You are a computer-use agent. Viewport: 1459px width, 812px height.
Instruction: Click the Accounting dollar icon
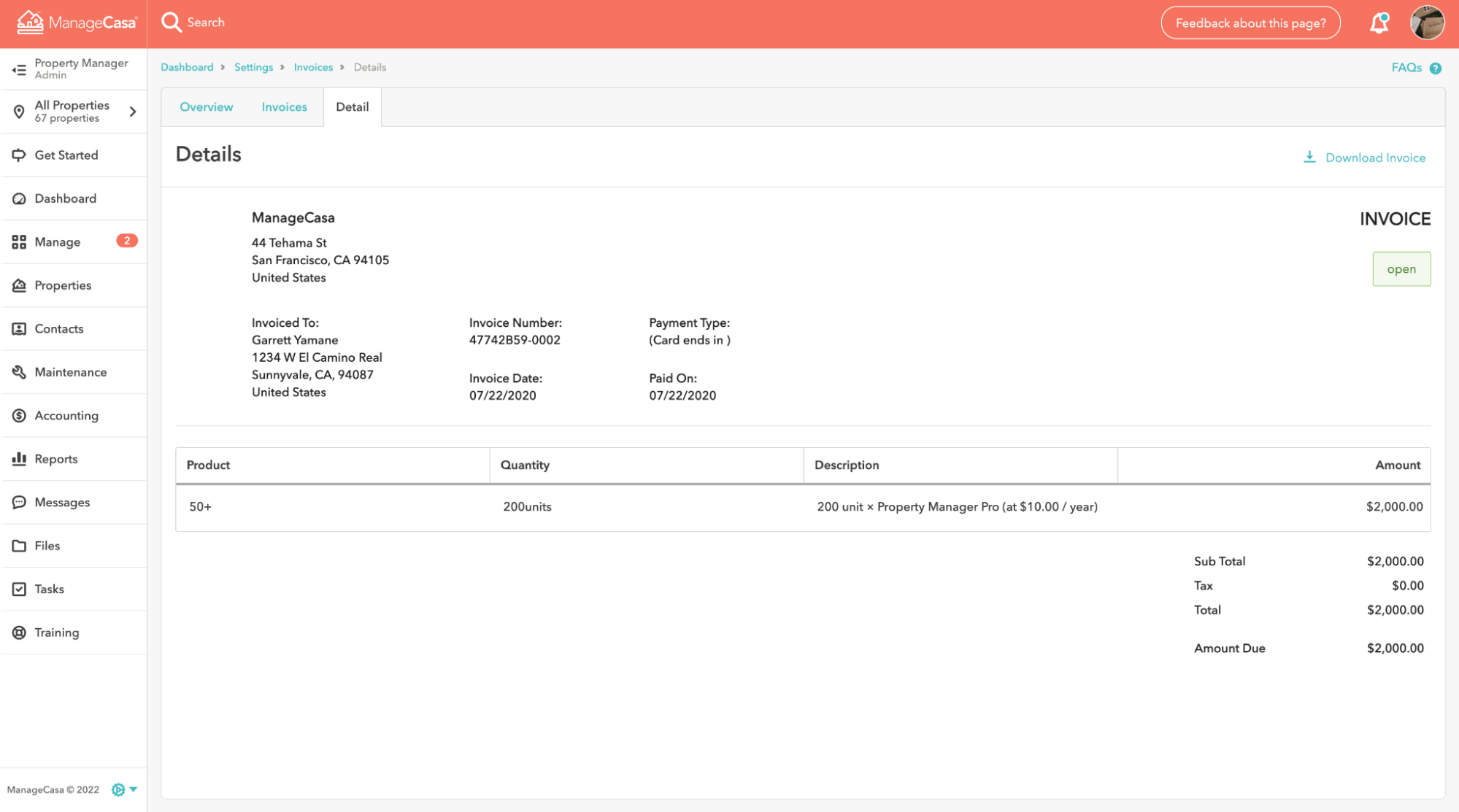pyautogui.click(x=19, y=416)
